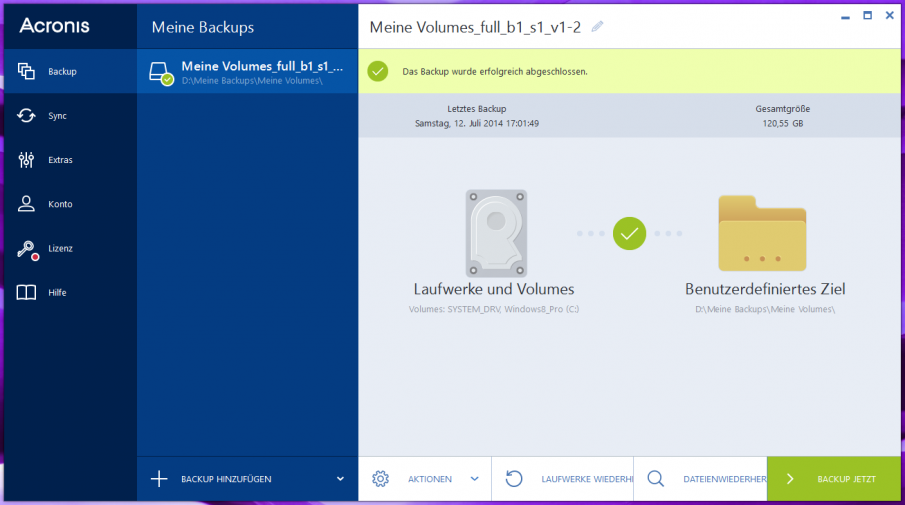Click the Dateienwiederherstellung button
Viewport: 905px width, 505px height.
tap(701, 479)
